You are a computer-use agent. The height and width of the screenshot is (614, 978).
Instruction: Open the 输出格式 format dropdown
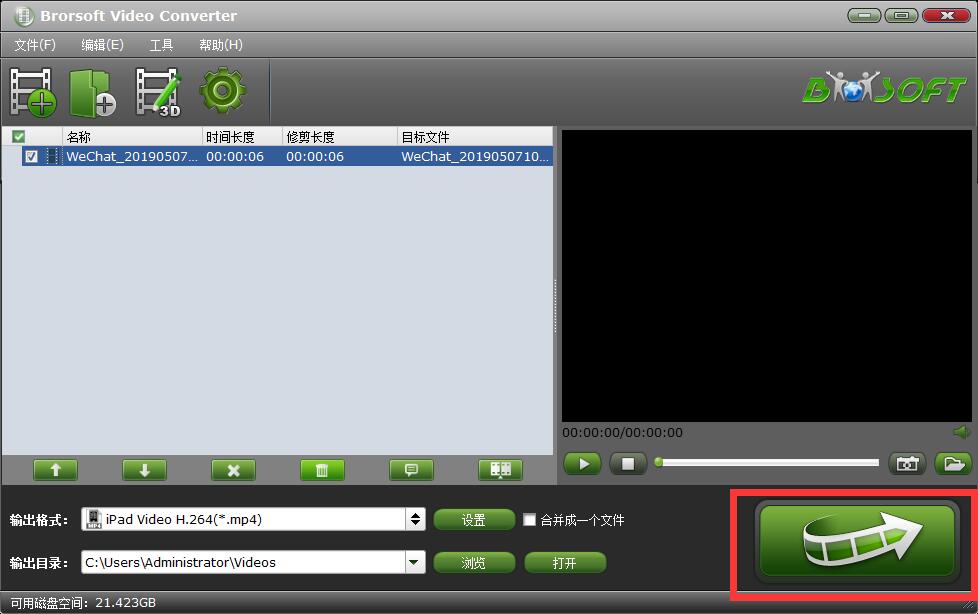[x=414, y=519]
